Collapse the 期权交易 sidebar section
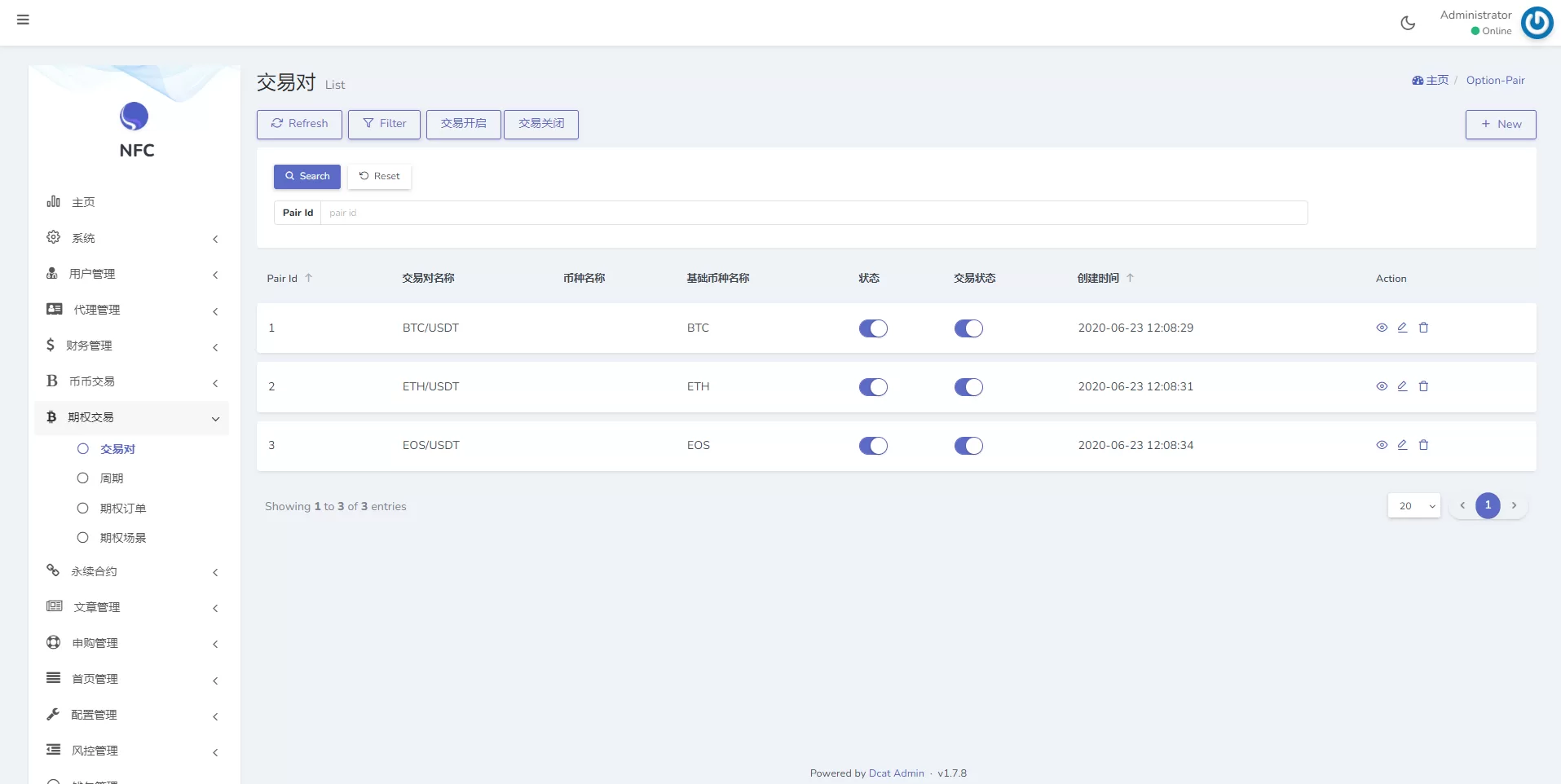The width and height of the screenshot is (1561, 784). tap(130, 417)
